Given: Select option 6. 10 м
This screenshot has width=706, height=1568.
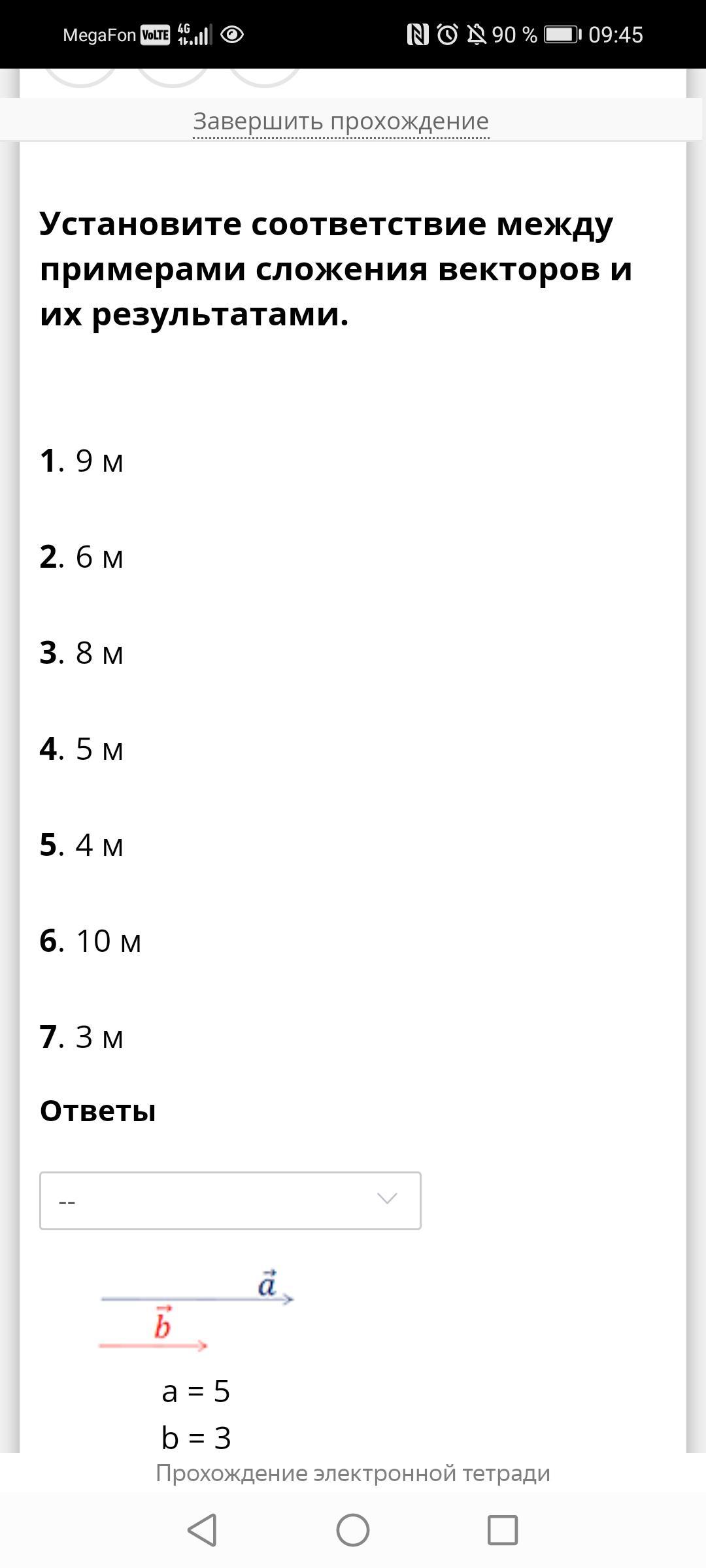Looking at the screenshot, I should (x=91, y=941).
